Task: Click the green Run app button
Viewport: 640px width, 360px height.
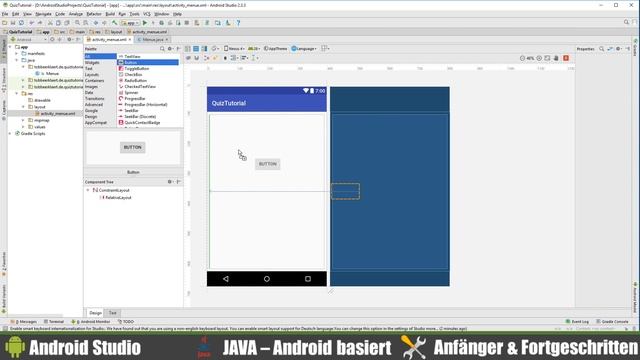Action: pos(145,23)
